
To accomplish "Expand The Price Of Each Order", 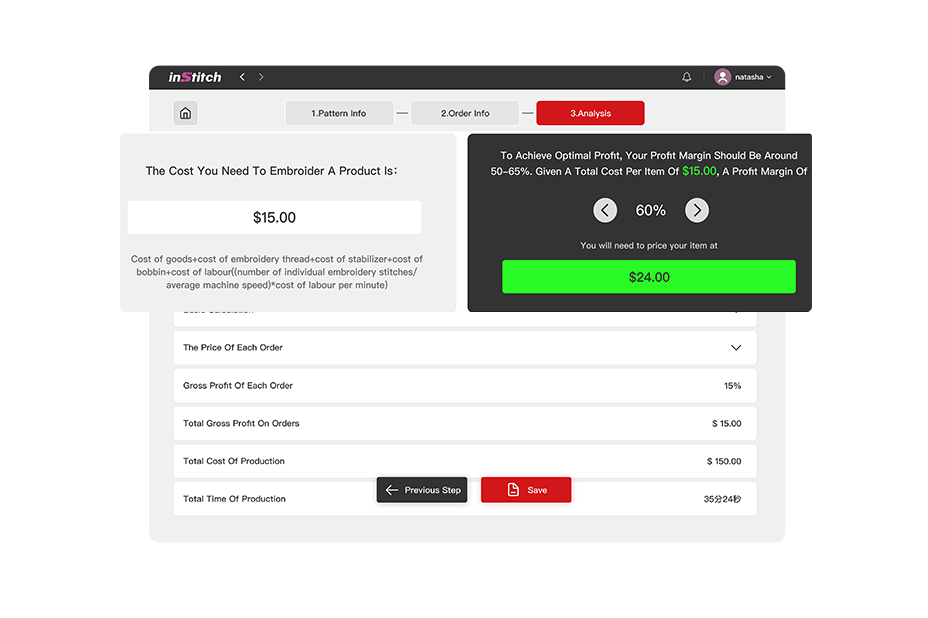I will click(x=736, y=348).
